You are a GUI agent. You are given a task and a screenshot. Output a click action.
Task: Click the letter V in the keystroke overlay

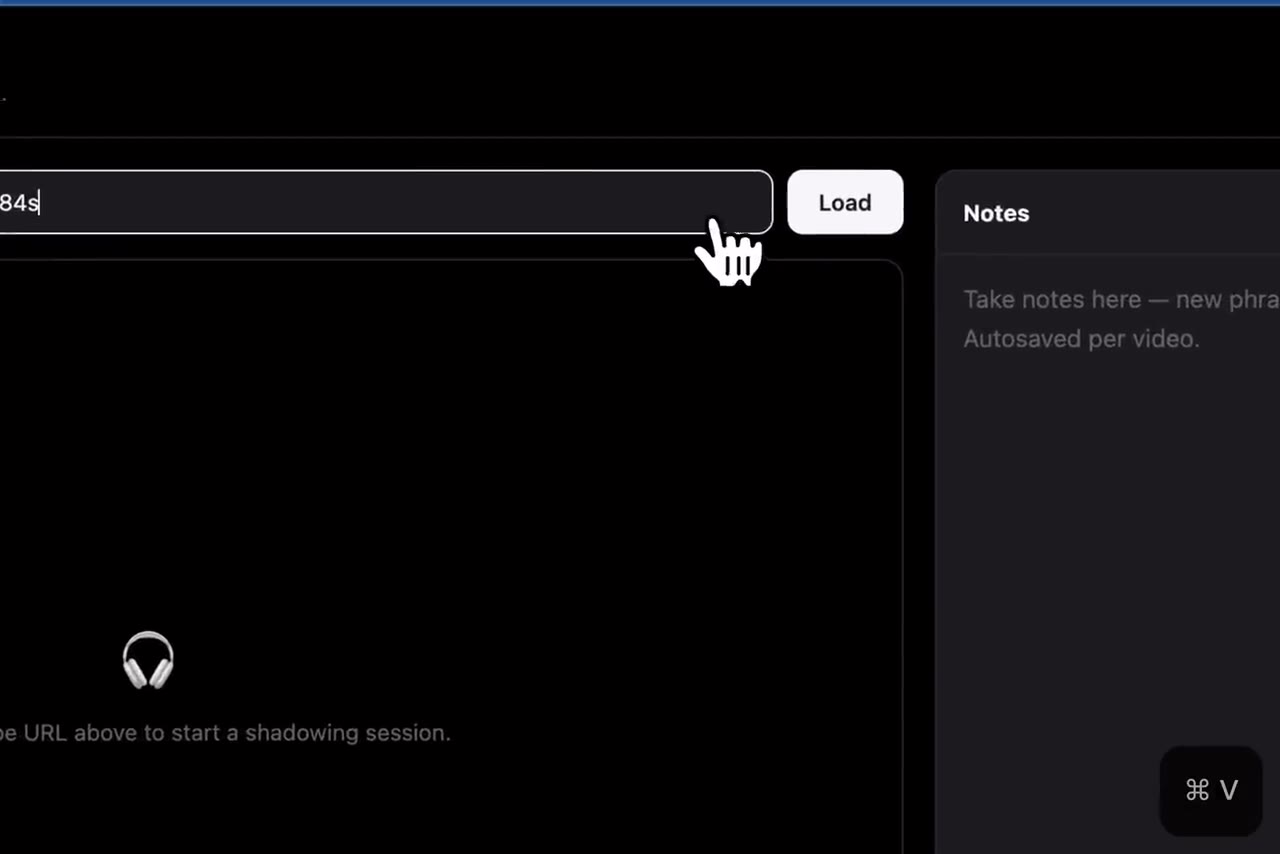[x=1229, y=790]
